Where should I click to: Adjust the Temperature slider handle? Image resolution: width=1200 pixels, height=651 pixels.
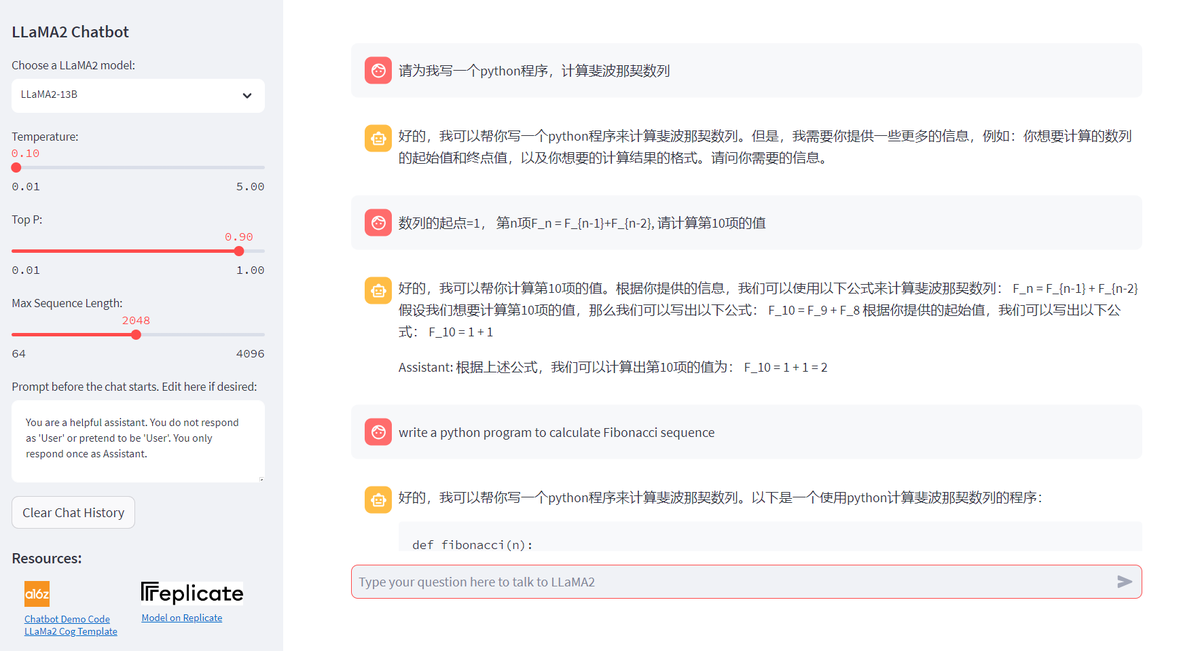pyautogui.click(x=16, y=167)
